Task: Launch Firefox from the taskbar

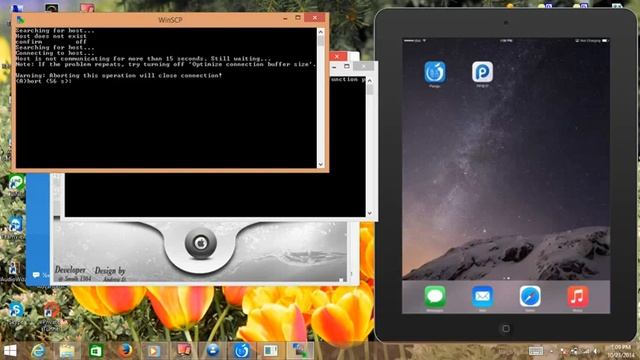Action: coord(125,351)
